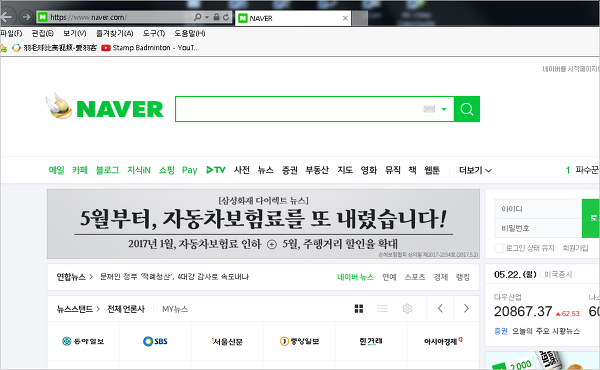Click the browser Forward arrow button
The width and height of the screenshot is (600, 370).
pos(26,17)
